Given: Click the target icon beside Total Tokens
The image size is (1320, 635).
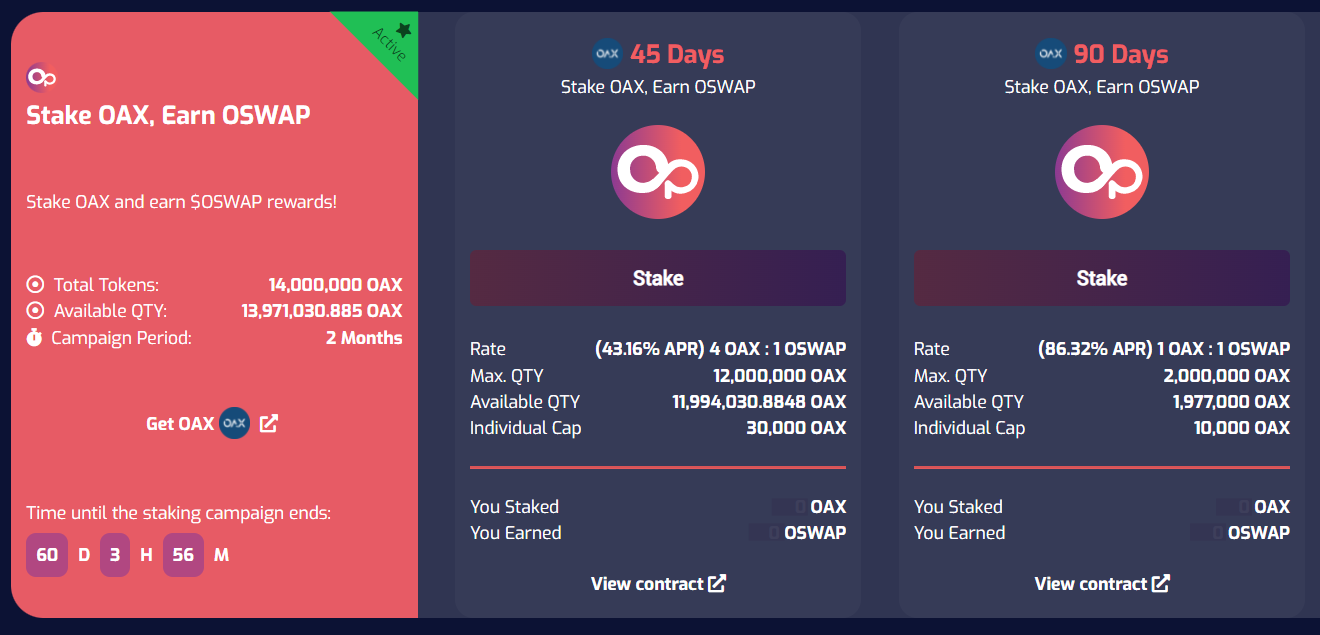Looking at the screenshot, I should click(x=35, y=284).
